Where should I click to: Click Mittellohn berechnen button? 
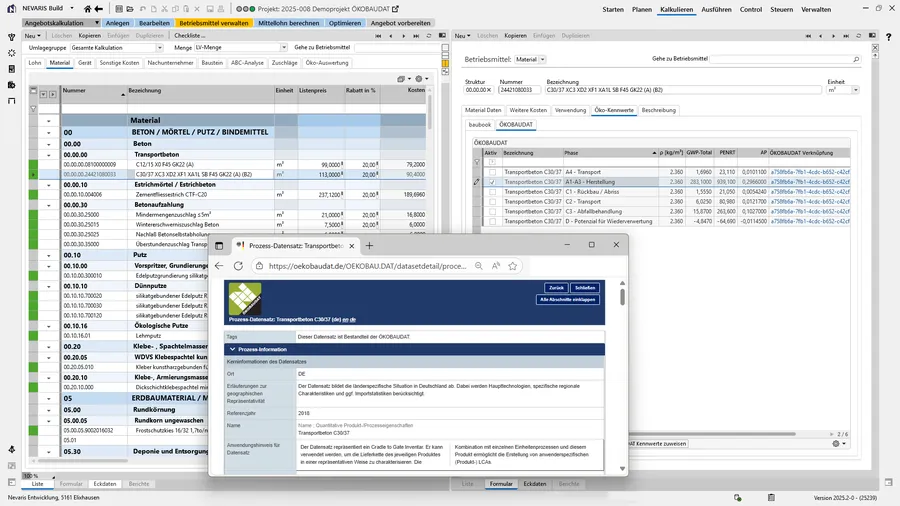[x=288, y=23]
